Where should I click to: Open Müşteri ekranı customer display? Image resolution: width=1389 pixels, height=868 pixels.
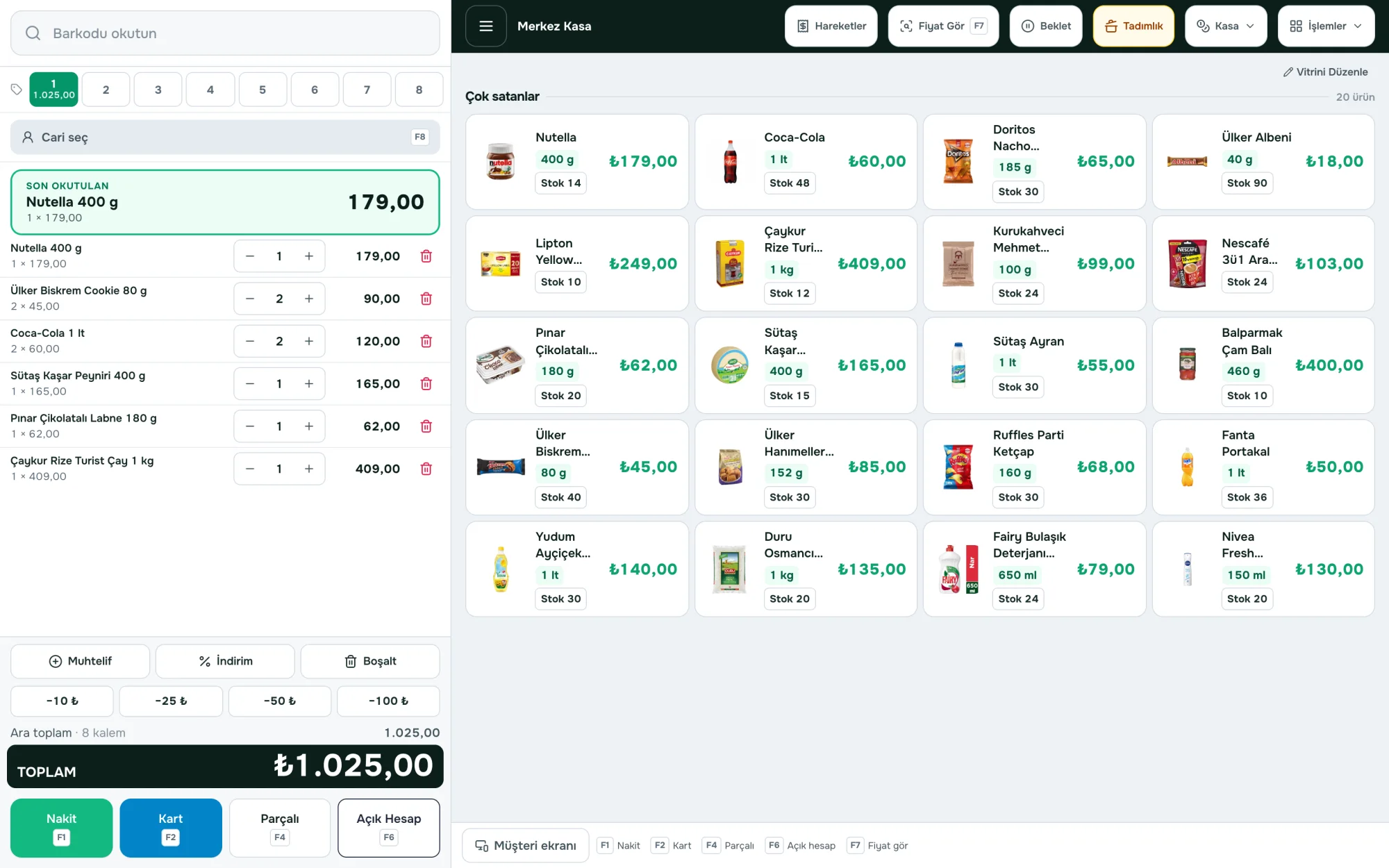526,846
